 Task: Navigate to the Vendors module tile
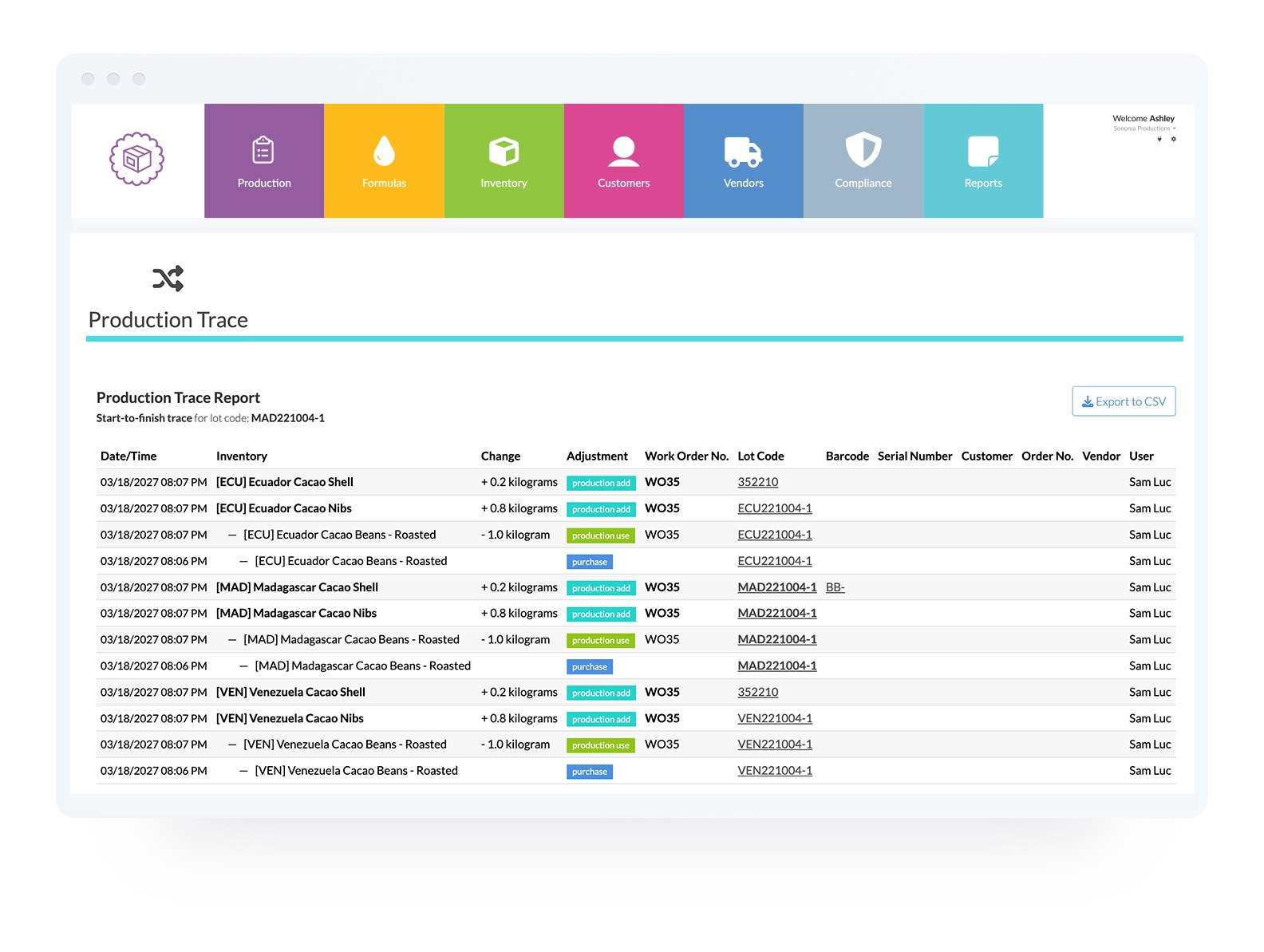pyautogui.click(x=744, y=160)
